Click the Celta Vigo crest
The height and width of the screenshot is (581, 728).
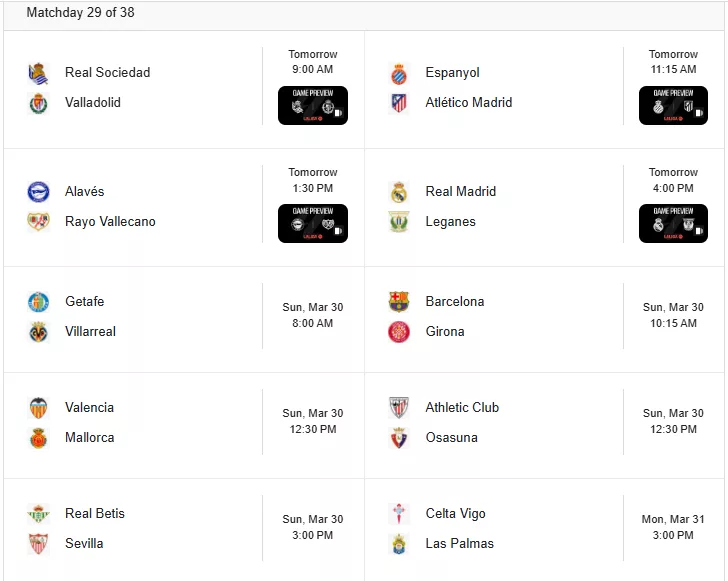tap(399, 513)
